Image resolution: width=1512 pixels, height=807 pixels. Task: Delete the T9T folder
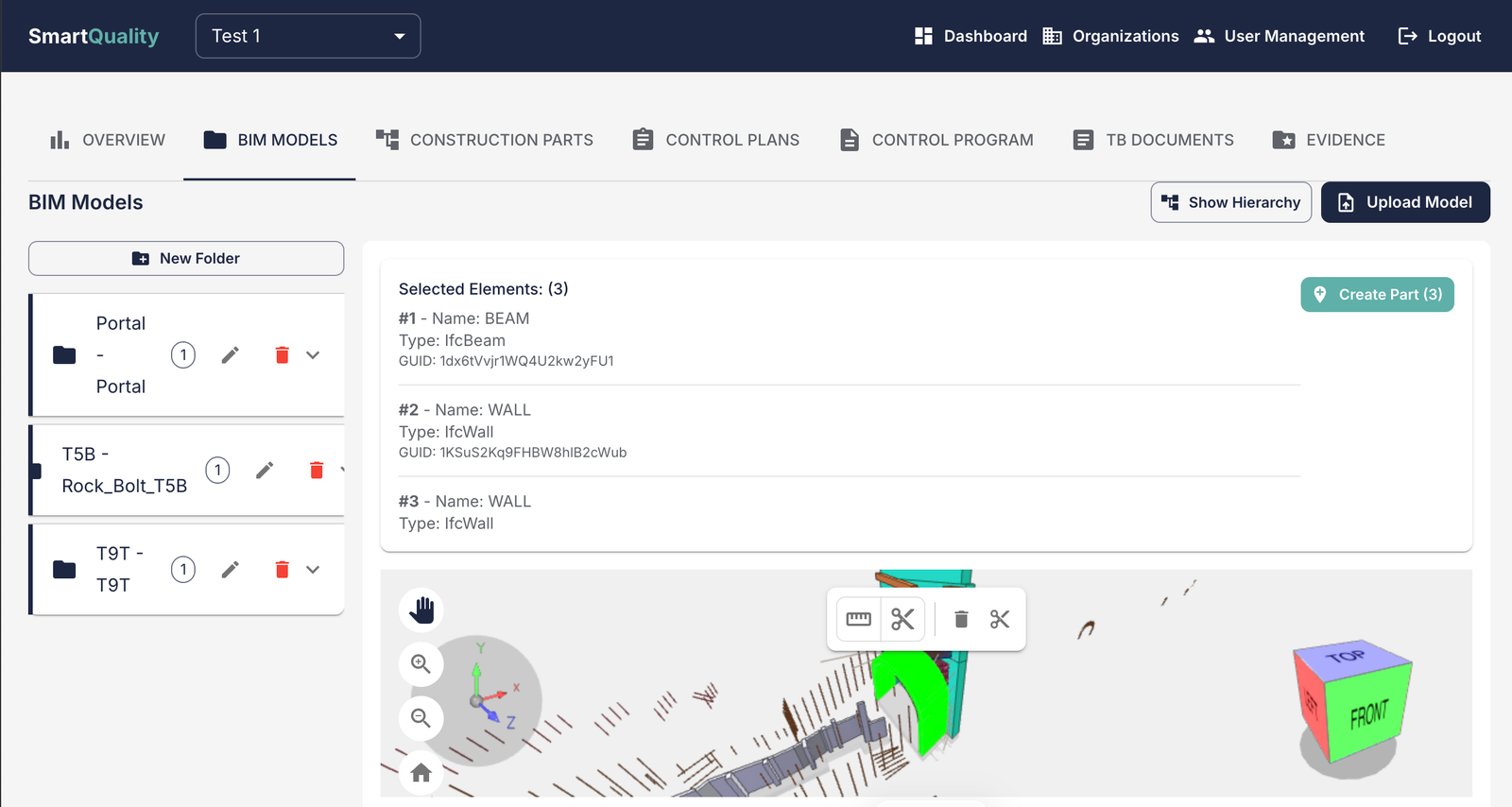(x=282, y=569)
